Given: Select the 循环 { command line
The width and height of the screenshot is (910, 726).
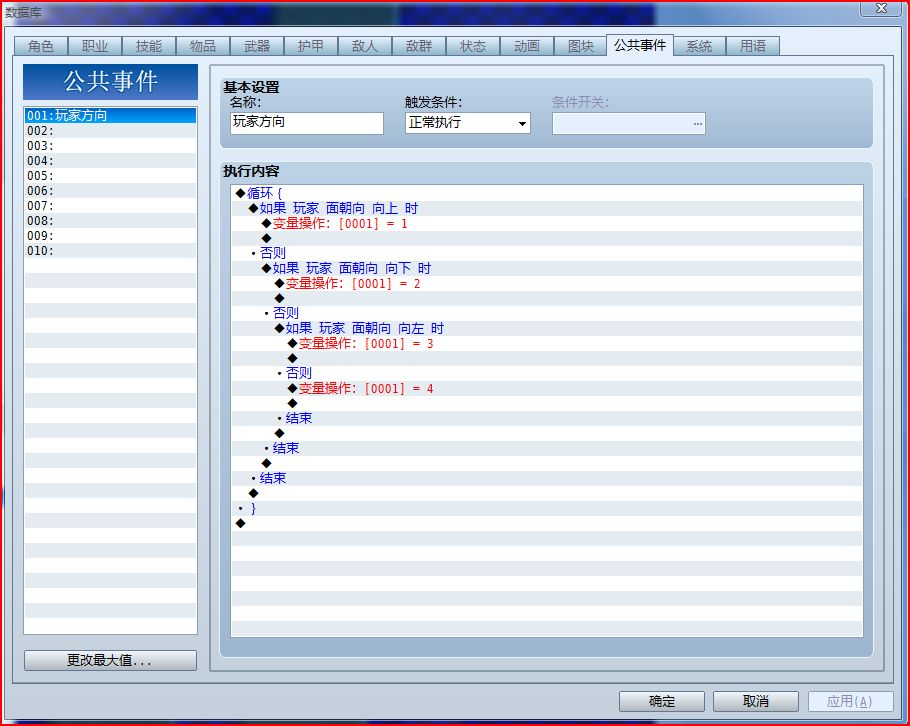Looking at the screenshot, I should coord(547,193).
